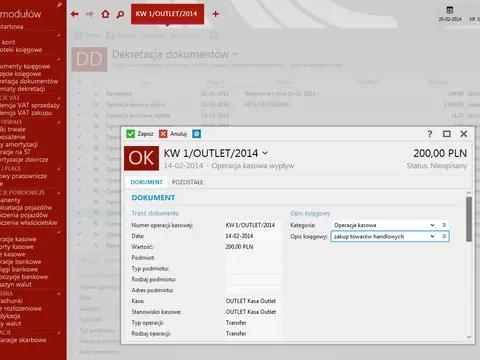The width and height of the screenshot is (480, 360).
Task: Click the green Zapisz checkmark icon
Action: pyautogui.click(x=130, y=134)
